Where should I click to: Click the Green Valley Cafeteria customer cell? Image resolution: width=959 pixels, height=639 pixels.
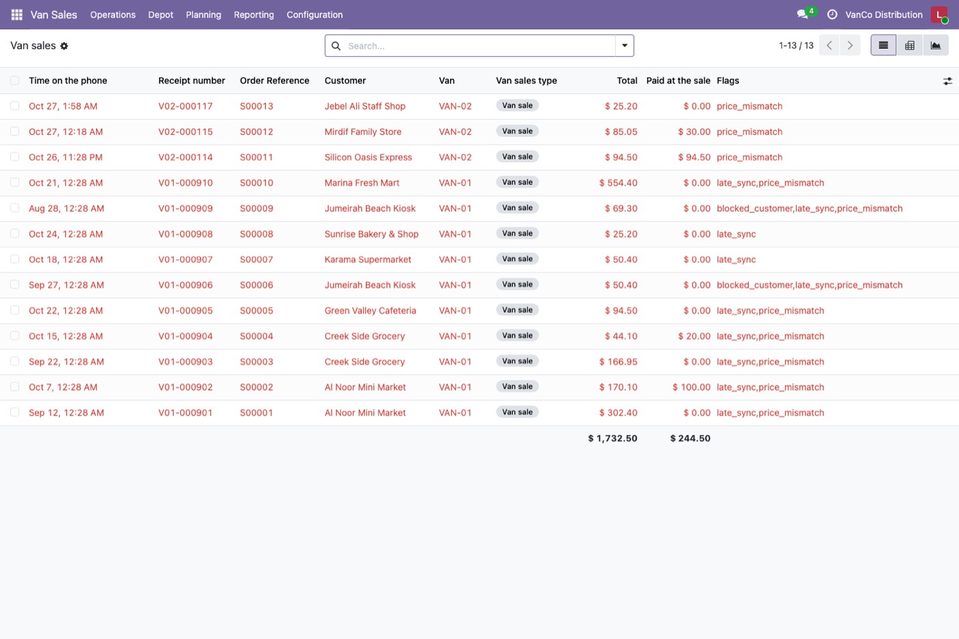point(370,311)
